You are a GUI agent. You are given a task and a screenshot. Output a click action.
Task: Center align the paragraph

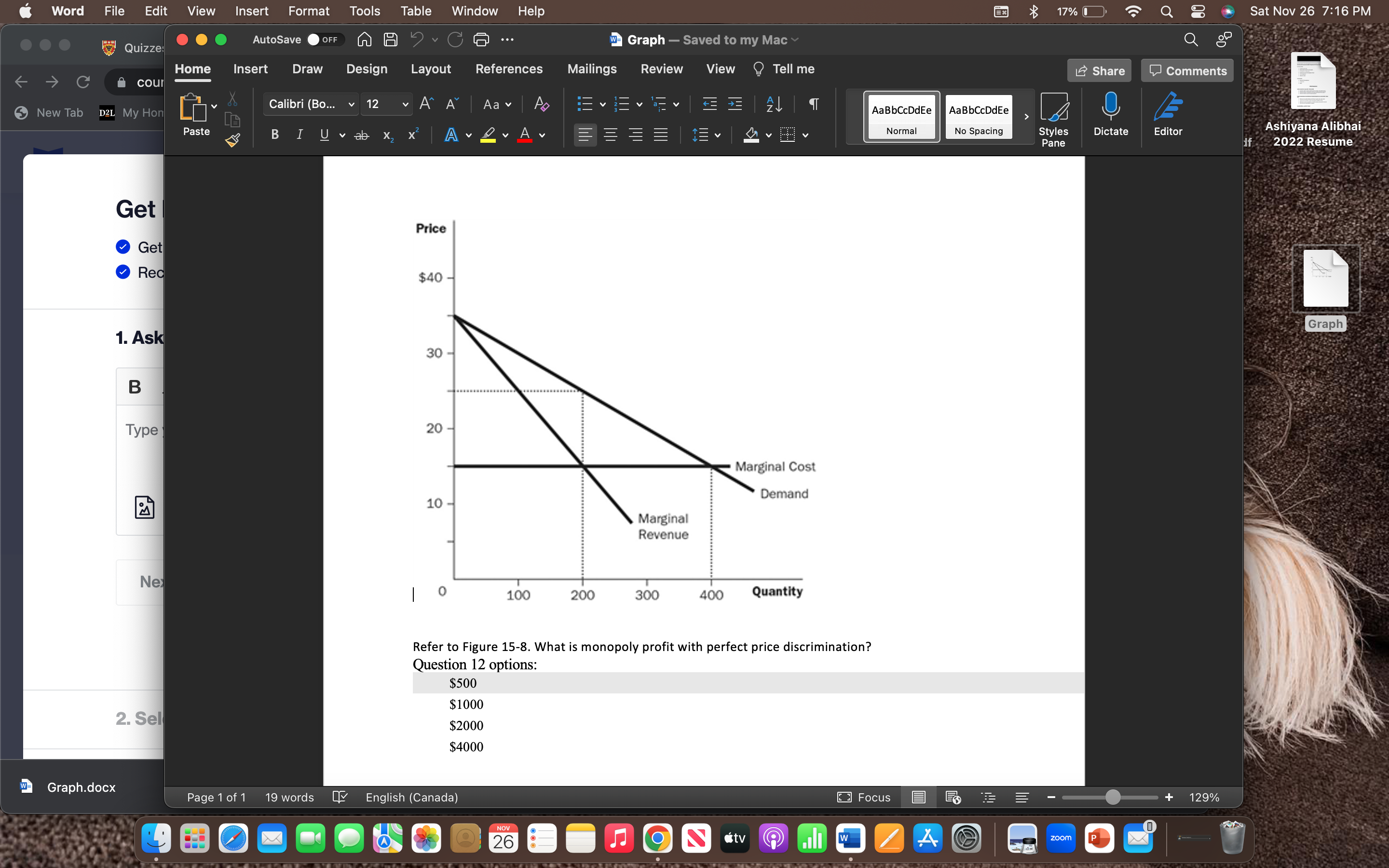(610, 135)
